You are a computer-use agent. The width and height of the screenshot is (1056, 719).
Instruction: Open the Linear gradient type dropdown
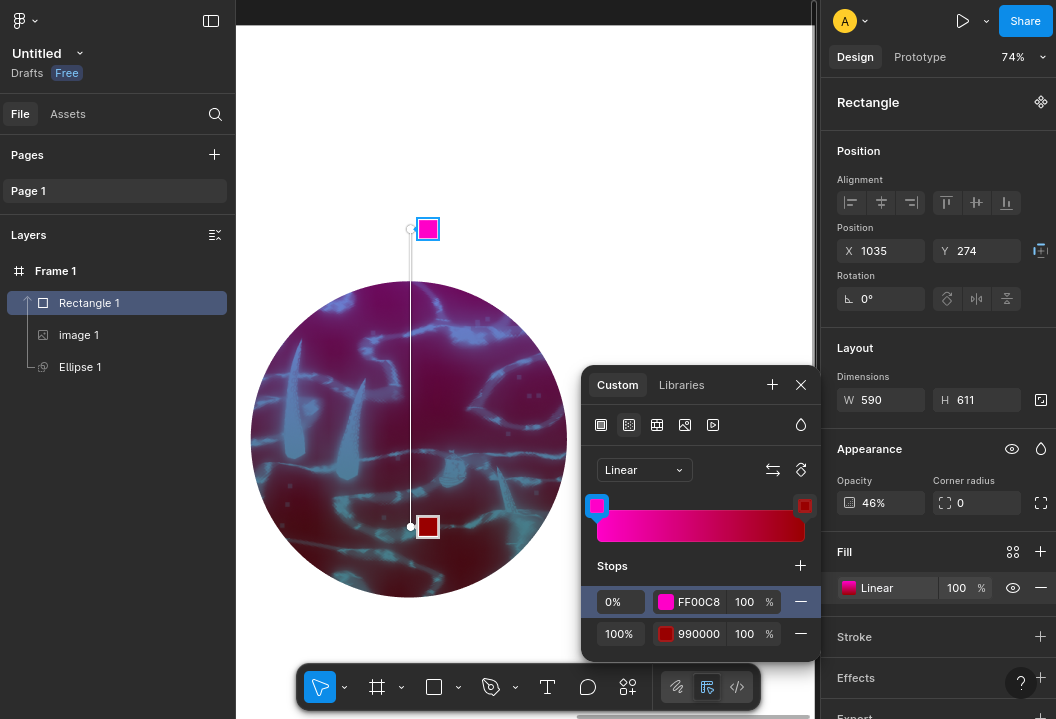coord(644,470)
